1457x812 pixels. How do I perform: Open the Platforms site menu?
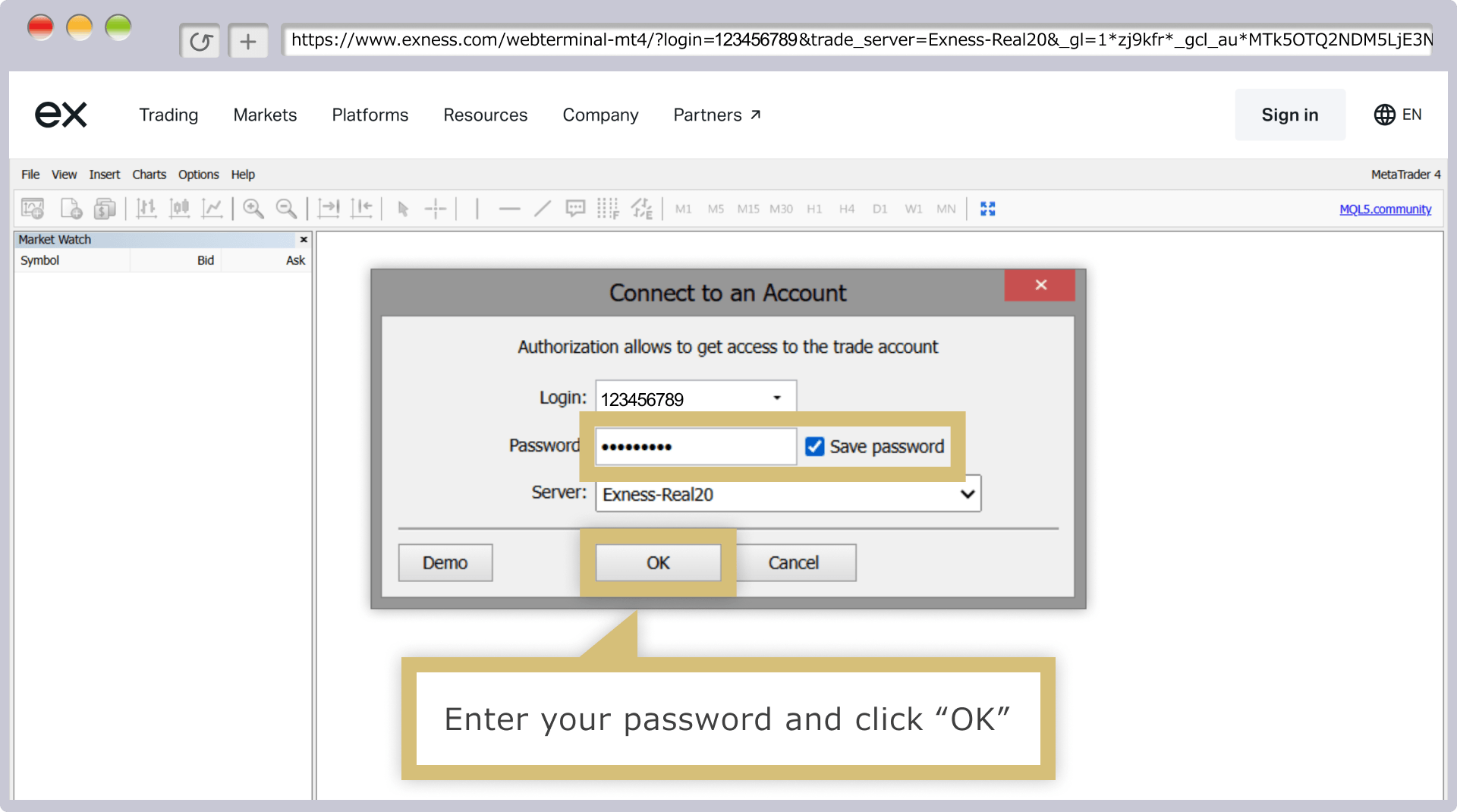pyautogui.click(x=370, y=115)
